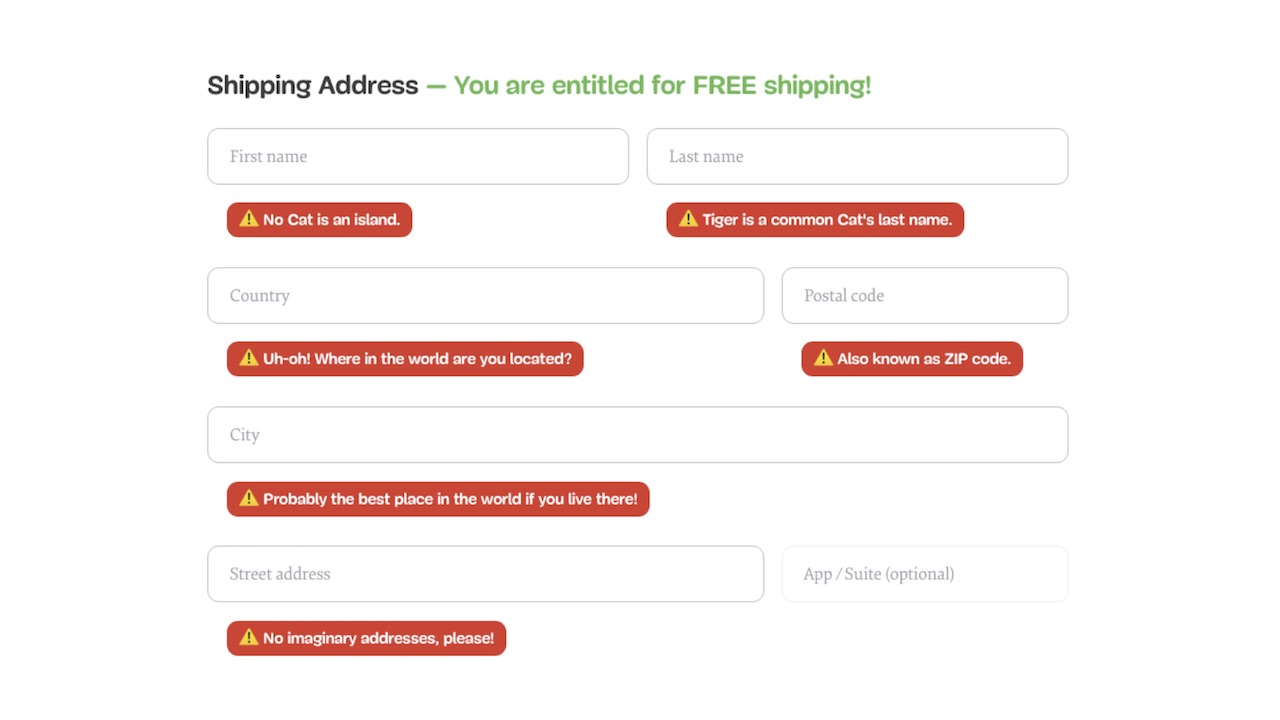Select the App / Suite optional field

(x=924, y=574)
